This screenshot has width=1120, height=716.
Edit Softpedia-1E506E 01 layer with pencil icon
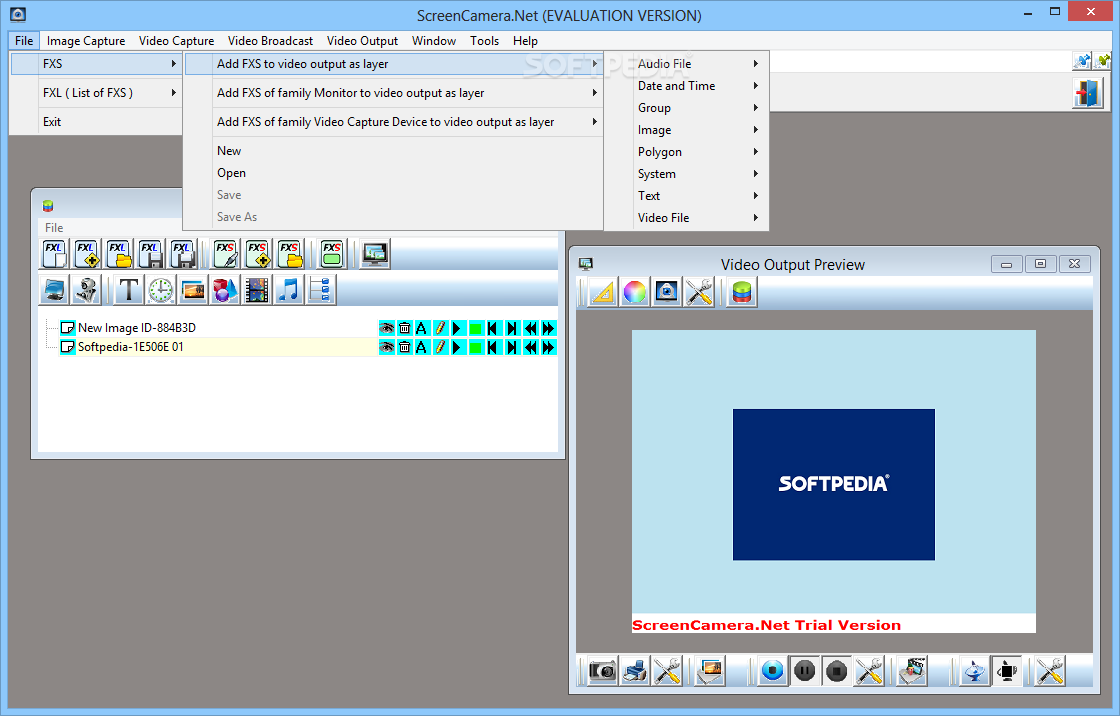pos(440,347)
